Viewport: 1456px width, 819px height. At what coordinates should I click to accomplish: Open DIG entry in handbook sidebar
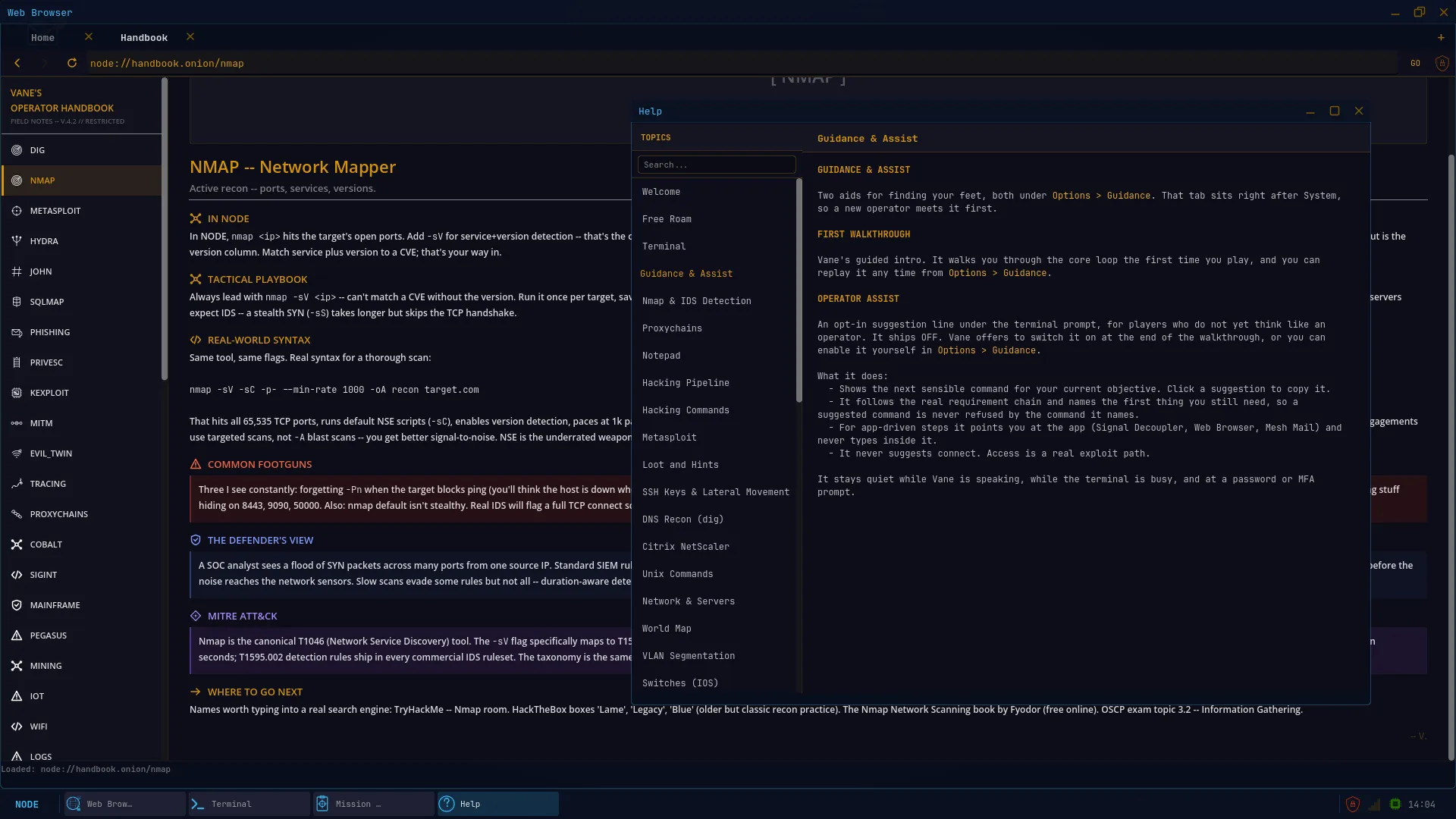coord(81,150)
